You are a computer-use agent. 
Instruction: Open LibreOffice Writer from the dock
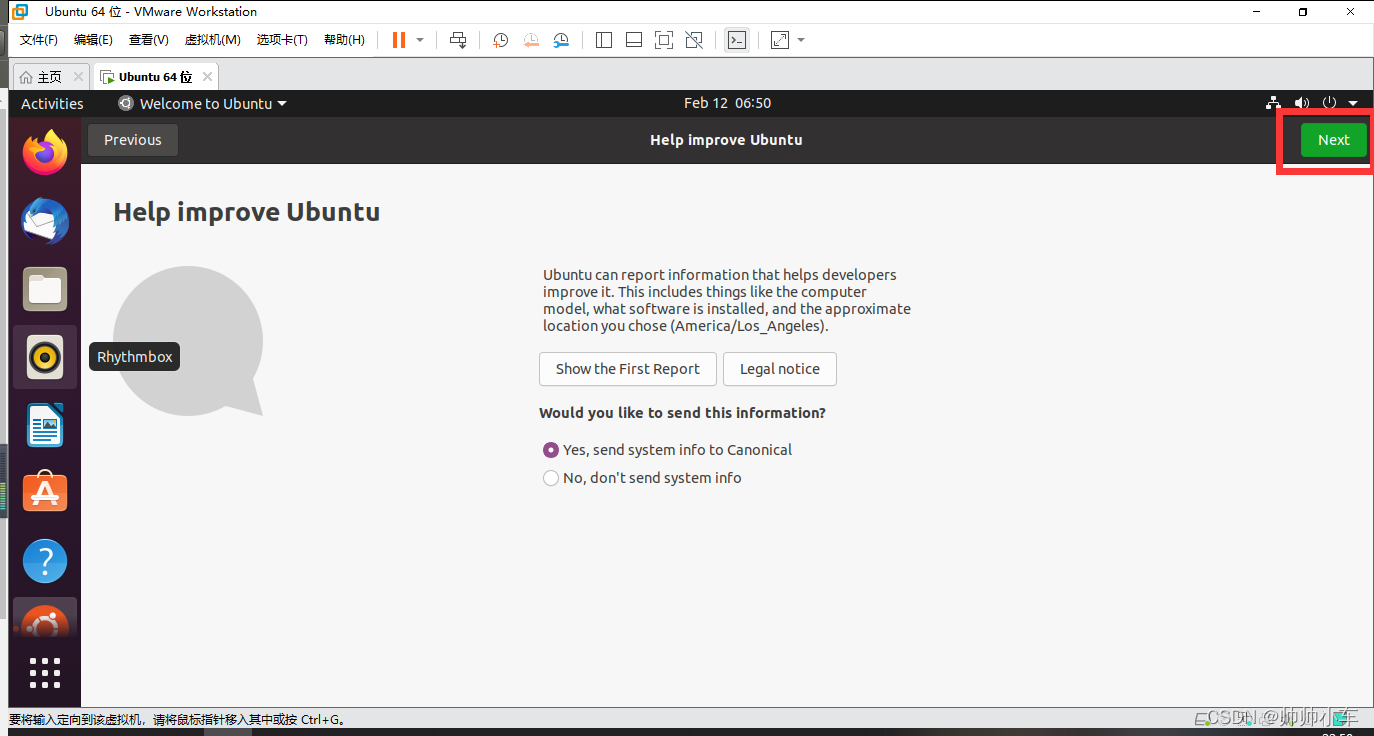[x=45, y=425]
